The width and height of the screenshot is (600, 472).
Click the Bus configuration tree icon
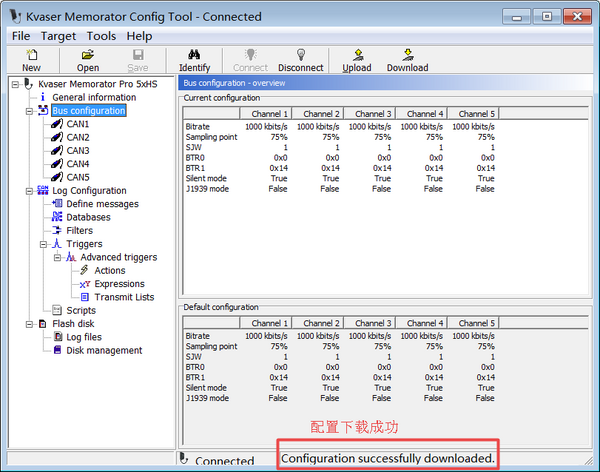tap(43, 111)
